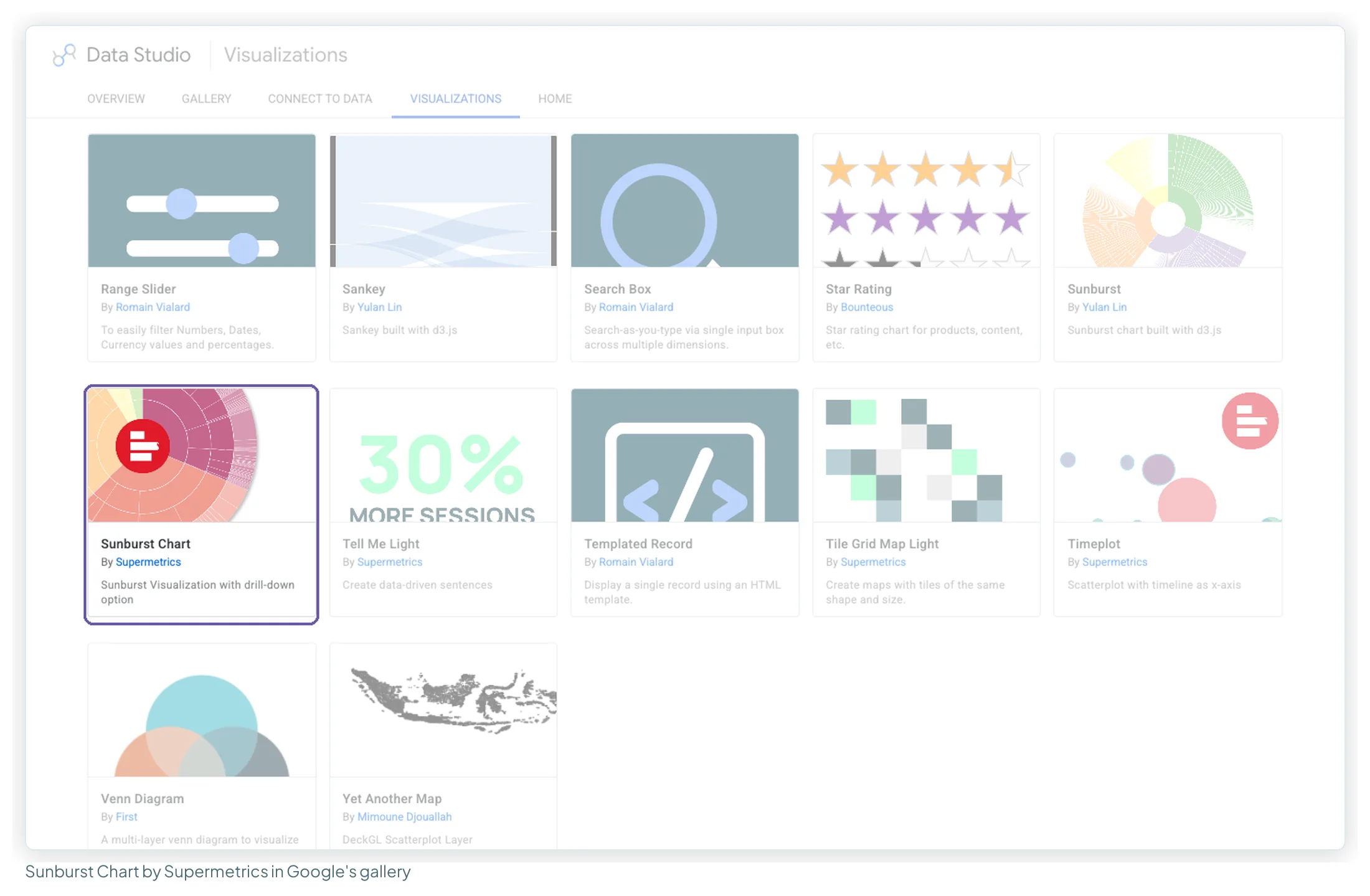Click the Range Slider title
The height and width of the screenshot is (896, 1370).
pos(138,289)
